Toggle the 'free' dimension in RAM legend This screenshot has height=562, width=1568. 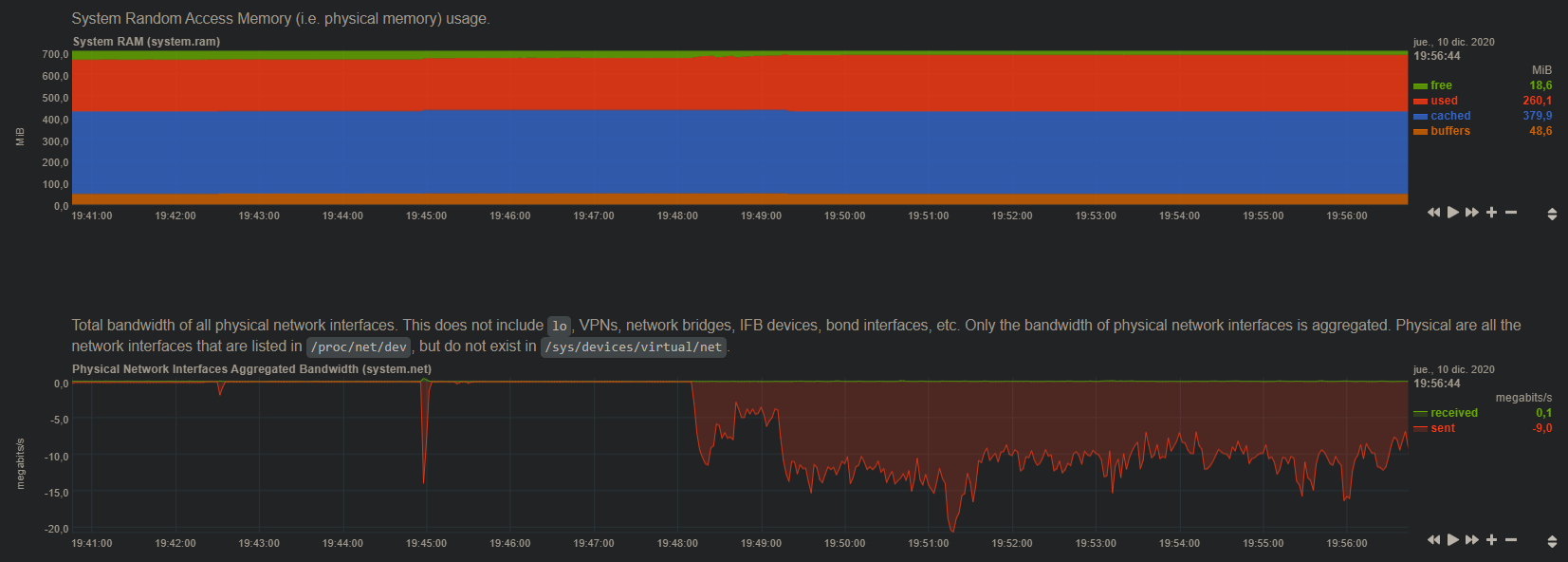(x=1441, y=85)
